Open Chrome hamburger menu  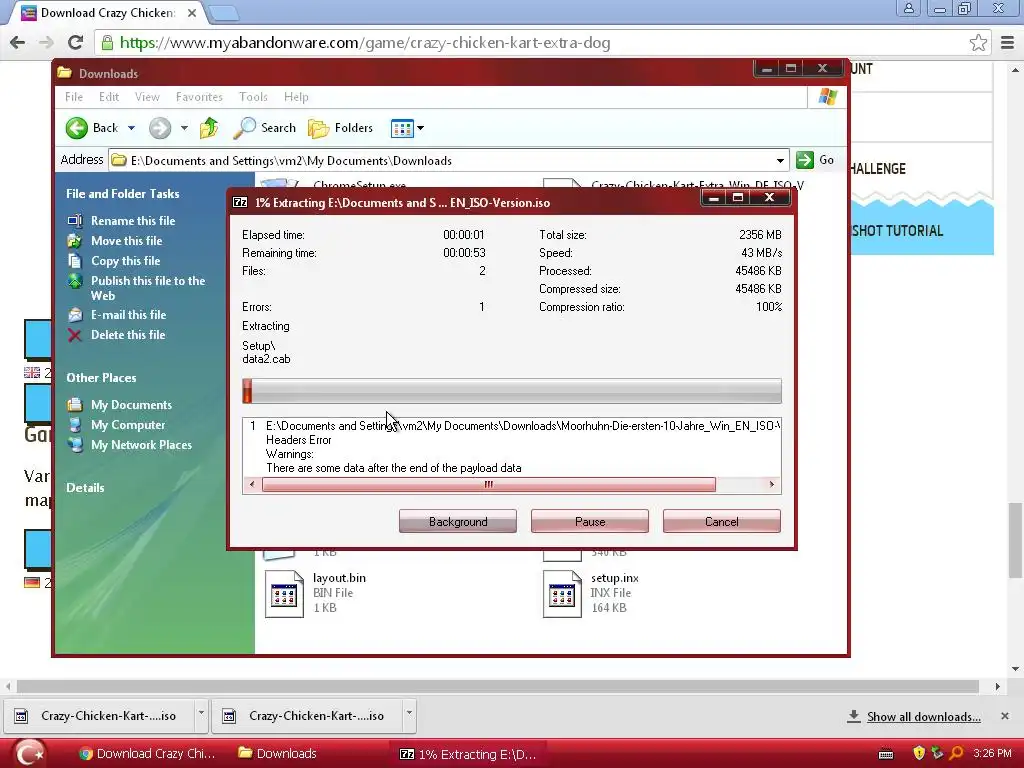click(x=1008, y=42)
